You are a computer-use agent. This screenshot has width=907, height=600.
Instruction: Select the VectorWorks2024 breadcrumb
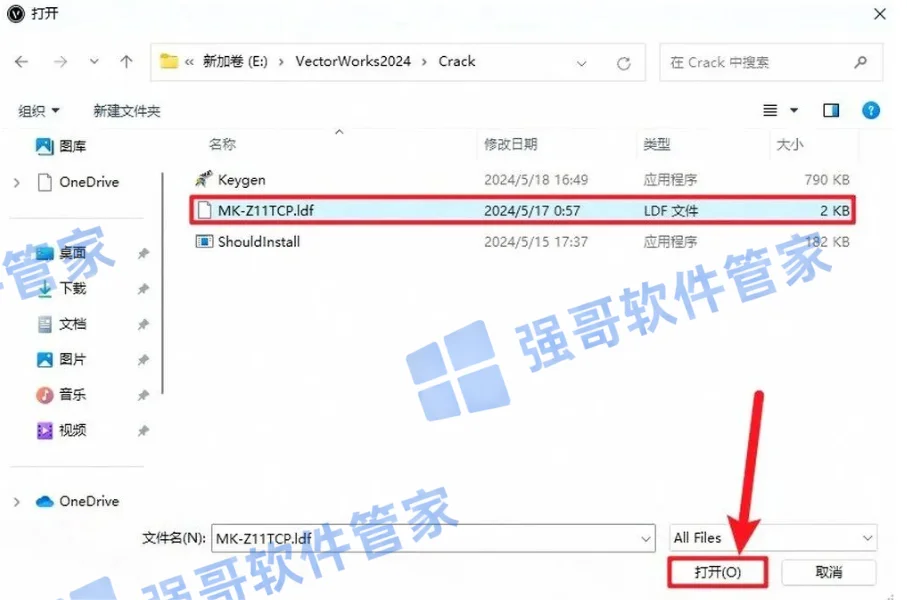(353, 61)
